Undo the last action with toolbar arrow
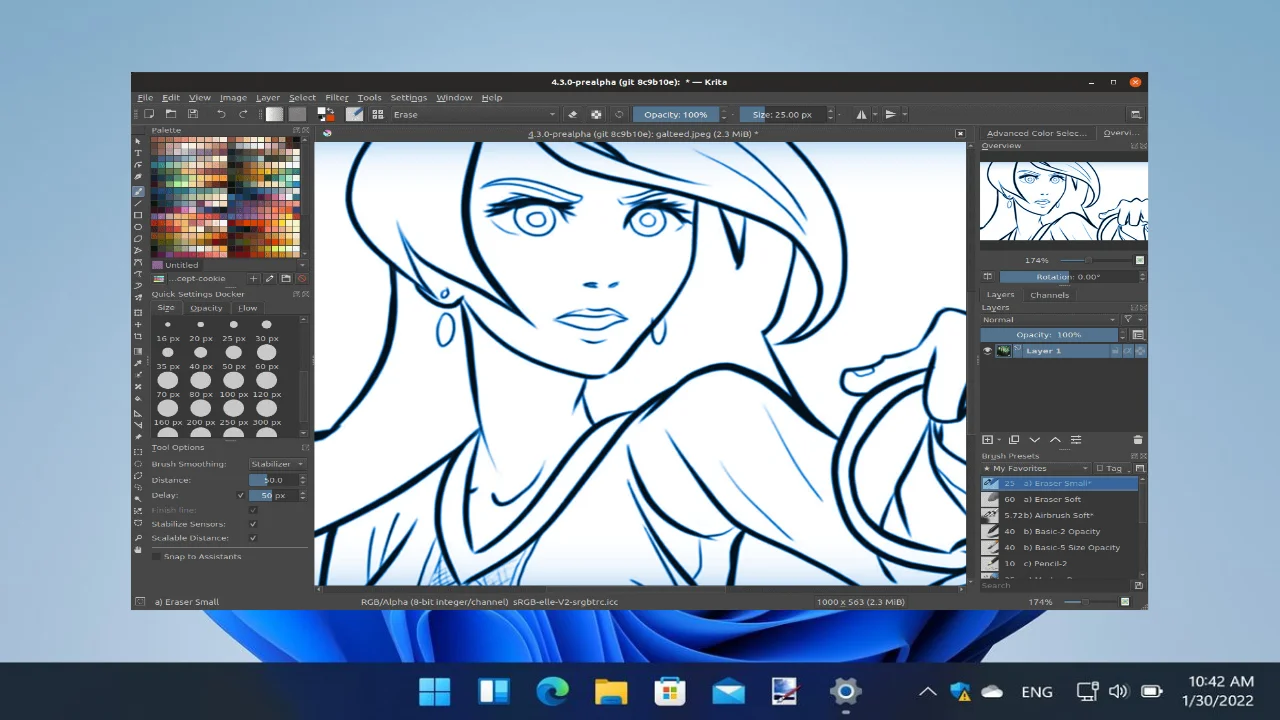 pyautogui.click(x=222, y=114)
